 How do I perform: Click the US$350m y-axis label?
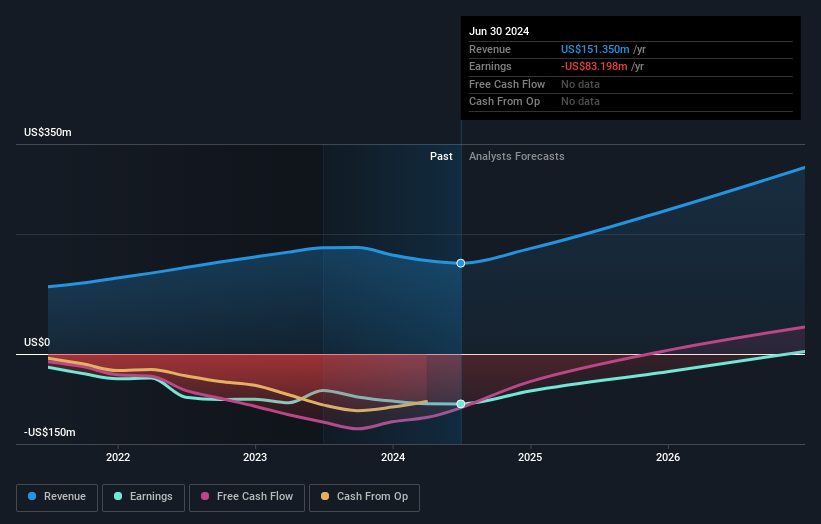[48, 132]
